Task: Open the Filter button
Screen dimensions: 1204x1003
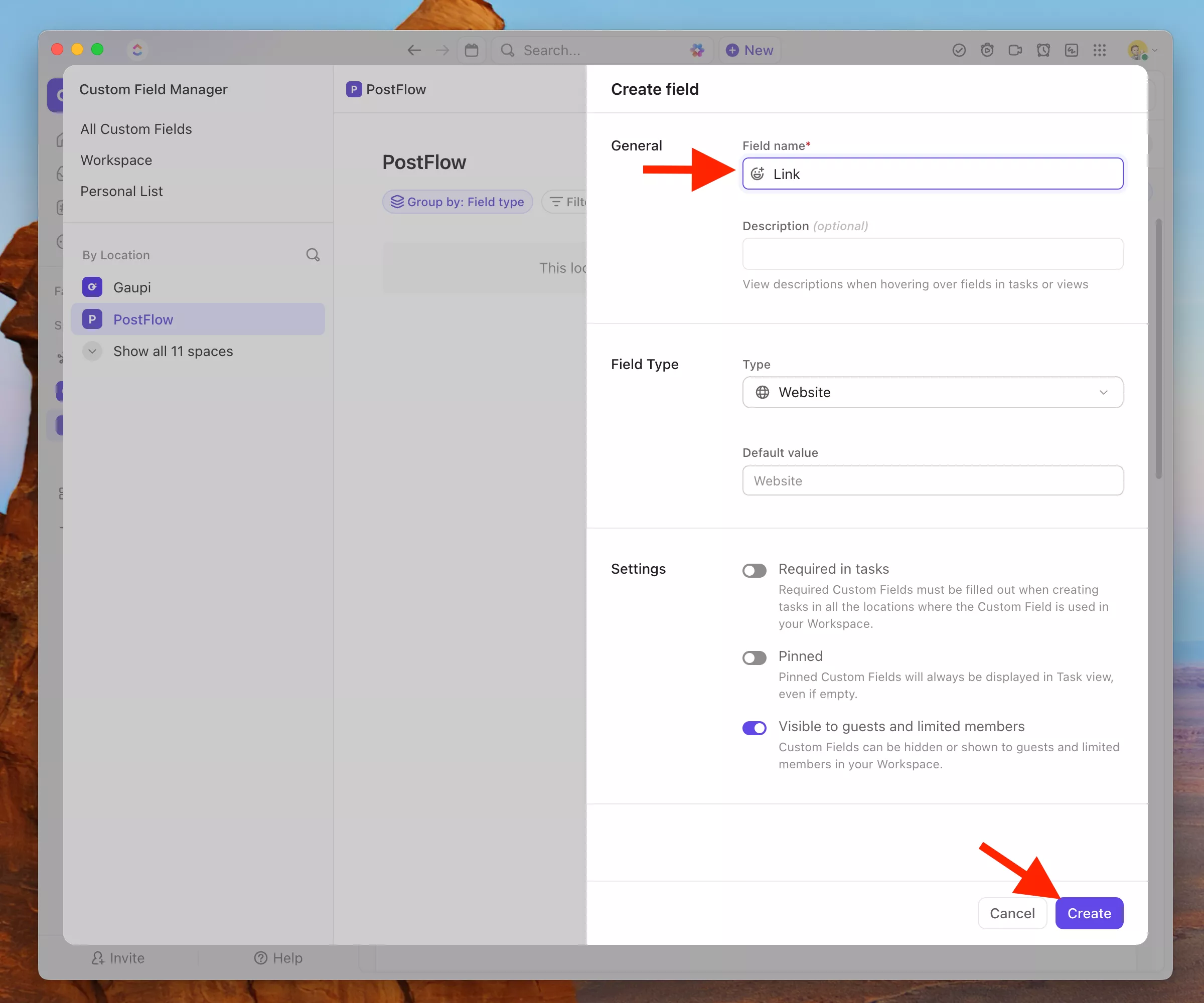Action: pyautogui.click(x=565, y=202)
